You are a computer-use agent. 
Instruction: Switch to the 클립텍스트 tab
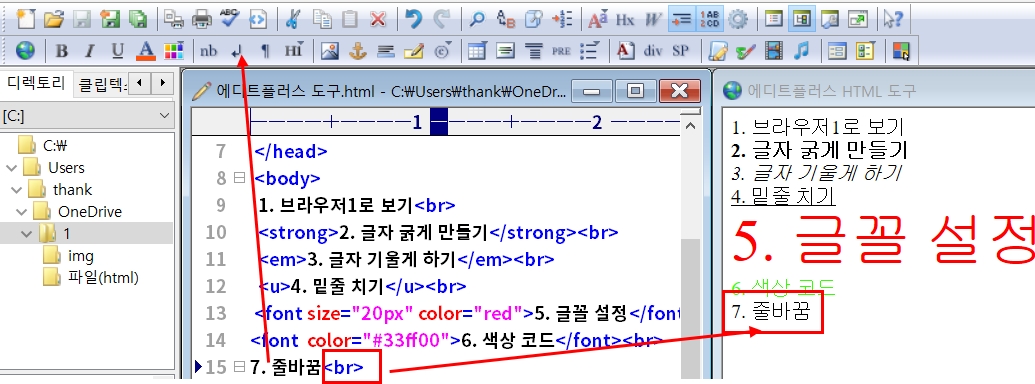coord(102,84)
